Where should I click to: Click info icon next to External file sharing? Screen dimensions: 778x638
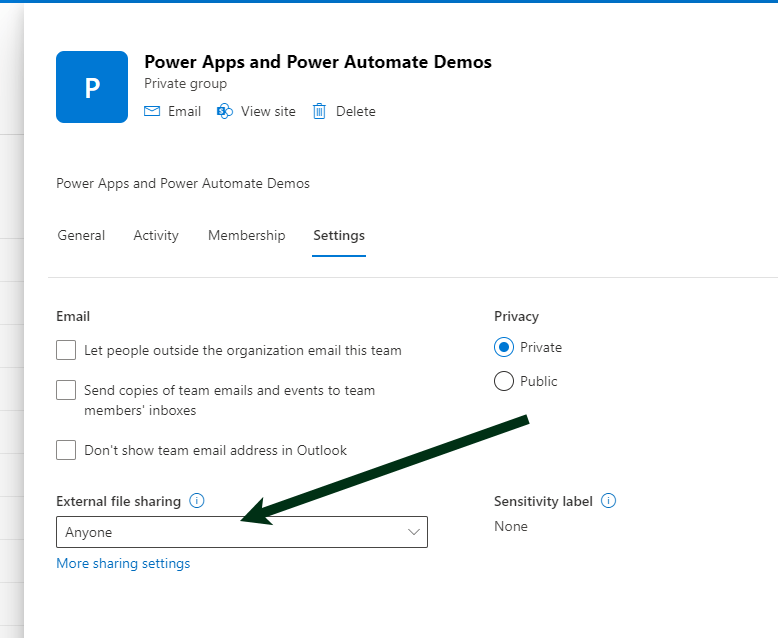197,501
